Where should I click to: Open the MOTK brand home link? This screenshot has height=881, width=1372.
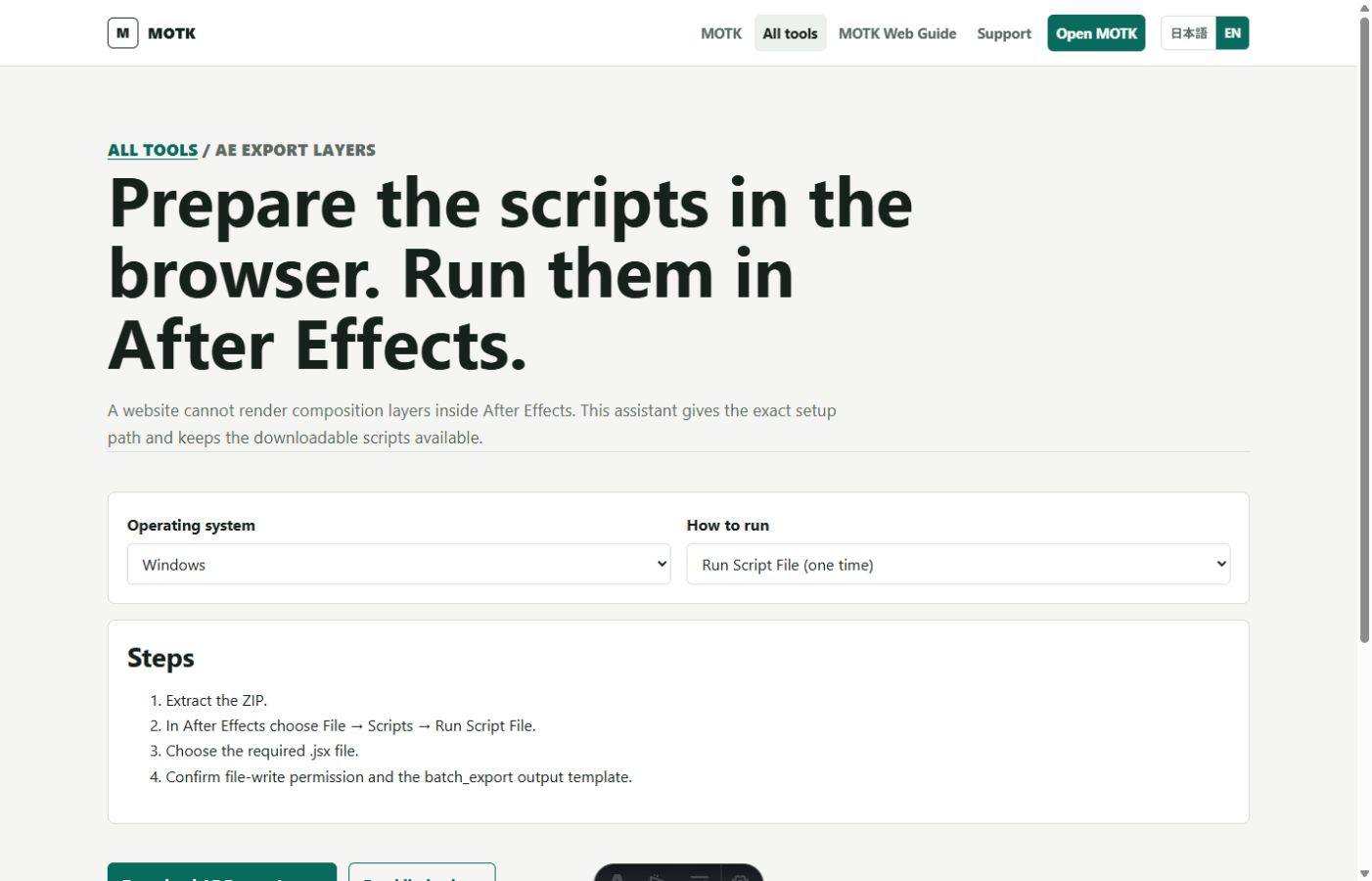click(x=152, y=33)
